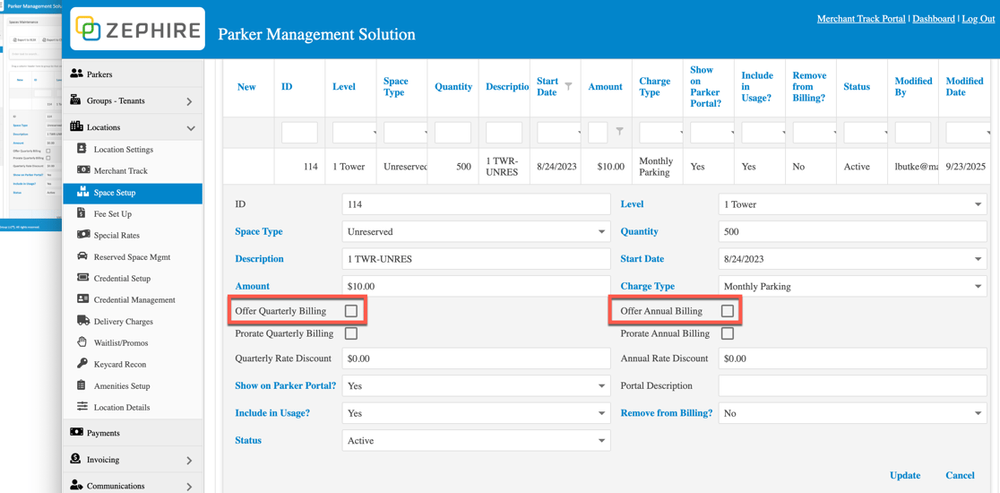Expand the Invoicing menu chevron
This screenshot has height=493, width=1000.
click(189, 460)
